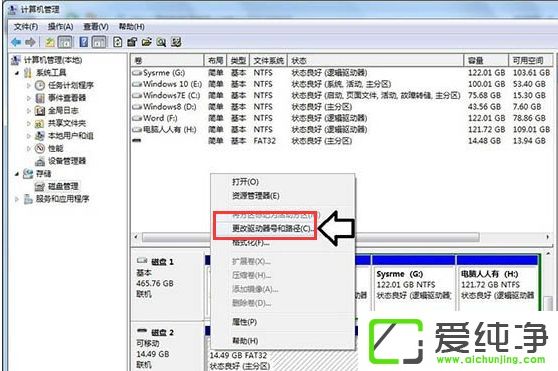Select 性能 in the tree

[x=56, y=148]
